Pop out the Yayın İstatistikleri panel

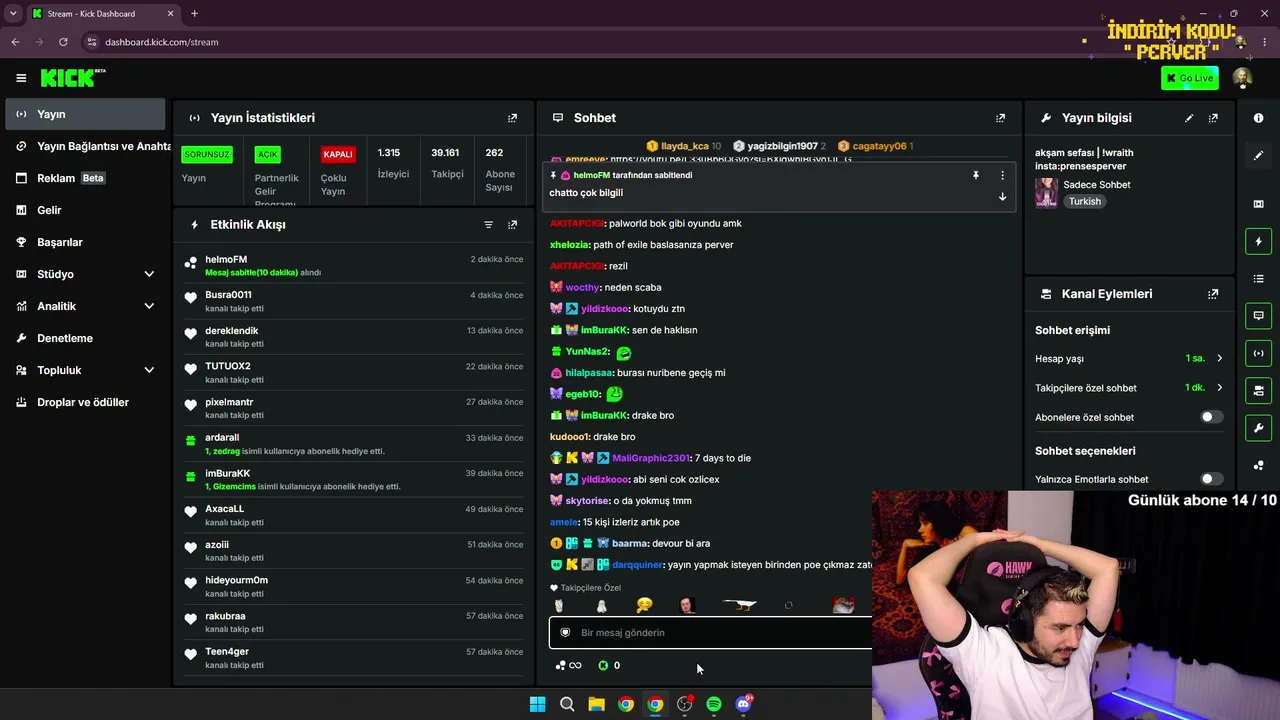click(512, 118)
